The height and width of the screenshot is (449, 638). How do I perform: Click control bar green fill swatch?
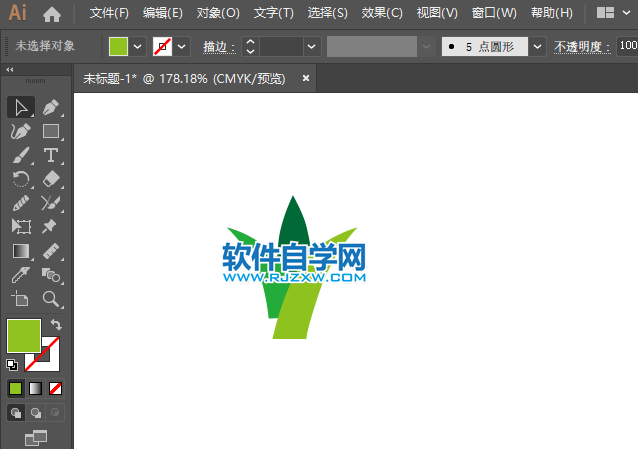point(118,46)
